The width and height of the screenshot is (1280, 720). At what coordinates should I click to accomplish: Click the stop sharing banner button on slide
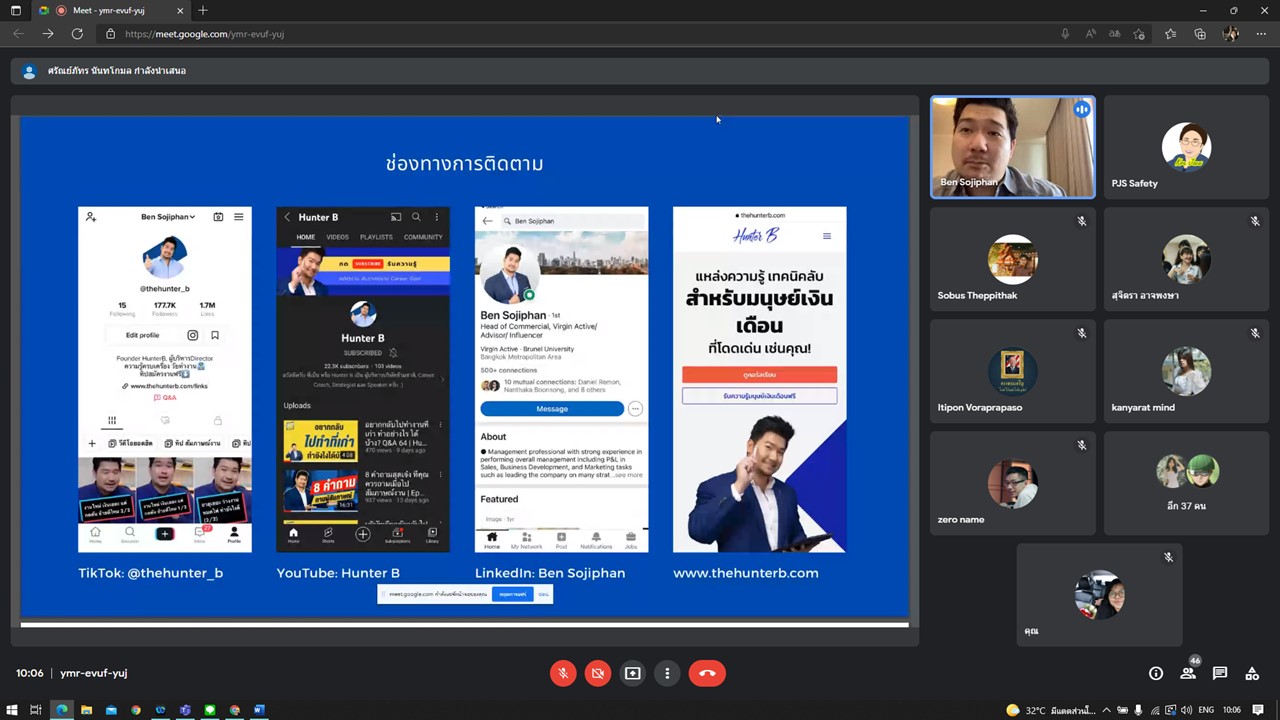coord(513,594)
